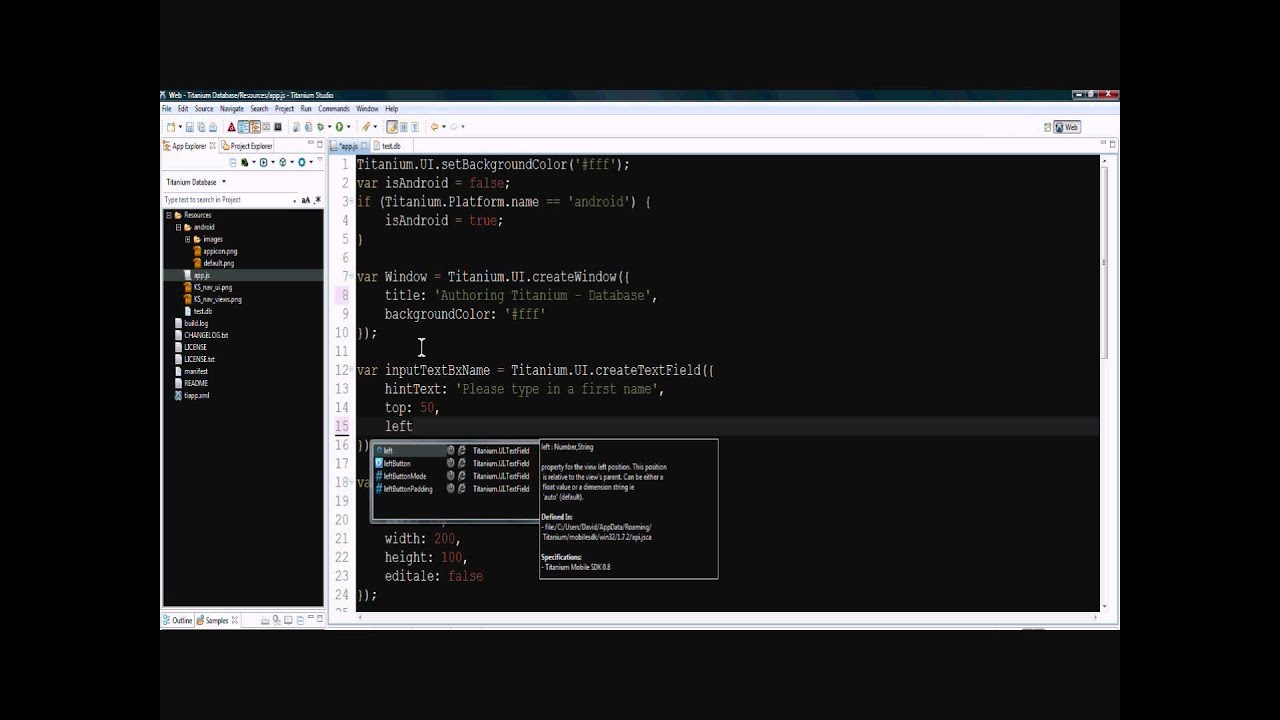Click the blue settings icon in App Explorer toolbar
Viewport: 1280px width, 720px height.
[302, 162]
